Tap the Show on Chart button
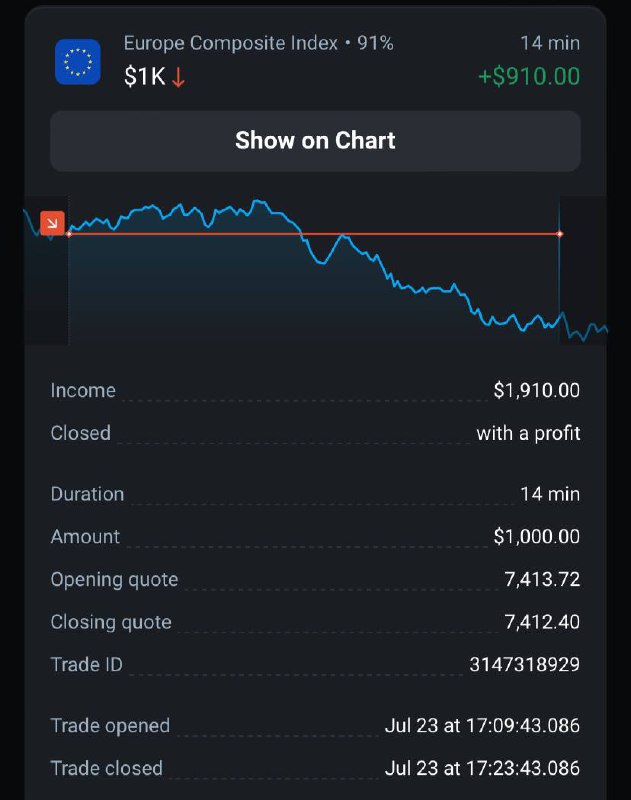The width and height of the screenshot is (631, 800). click(x=315, y=141)
